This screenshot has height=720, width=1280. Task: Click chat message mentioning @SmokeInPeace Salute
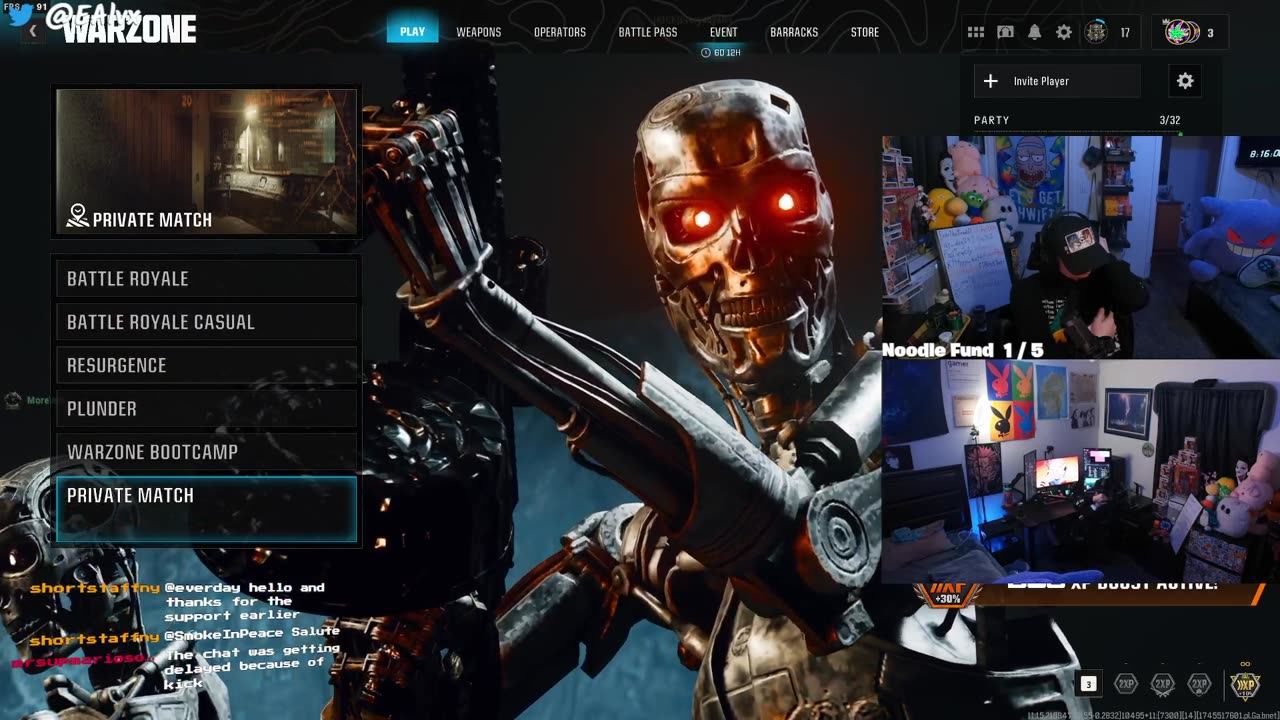click(x=185, y=635)
